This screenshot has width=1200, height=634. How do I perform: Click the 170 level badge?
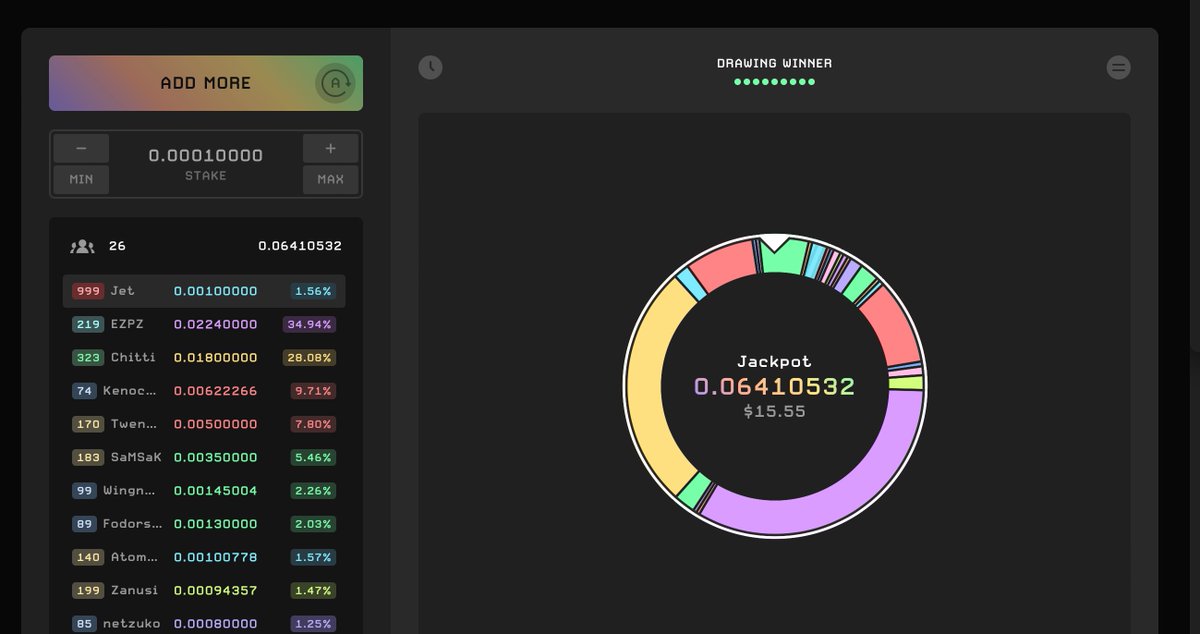[x=88, y=424]
